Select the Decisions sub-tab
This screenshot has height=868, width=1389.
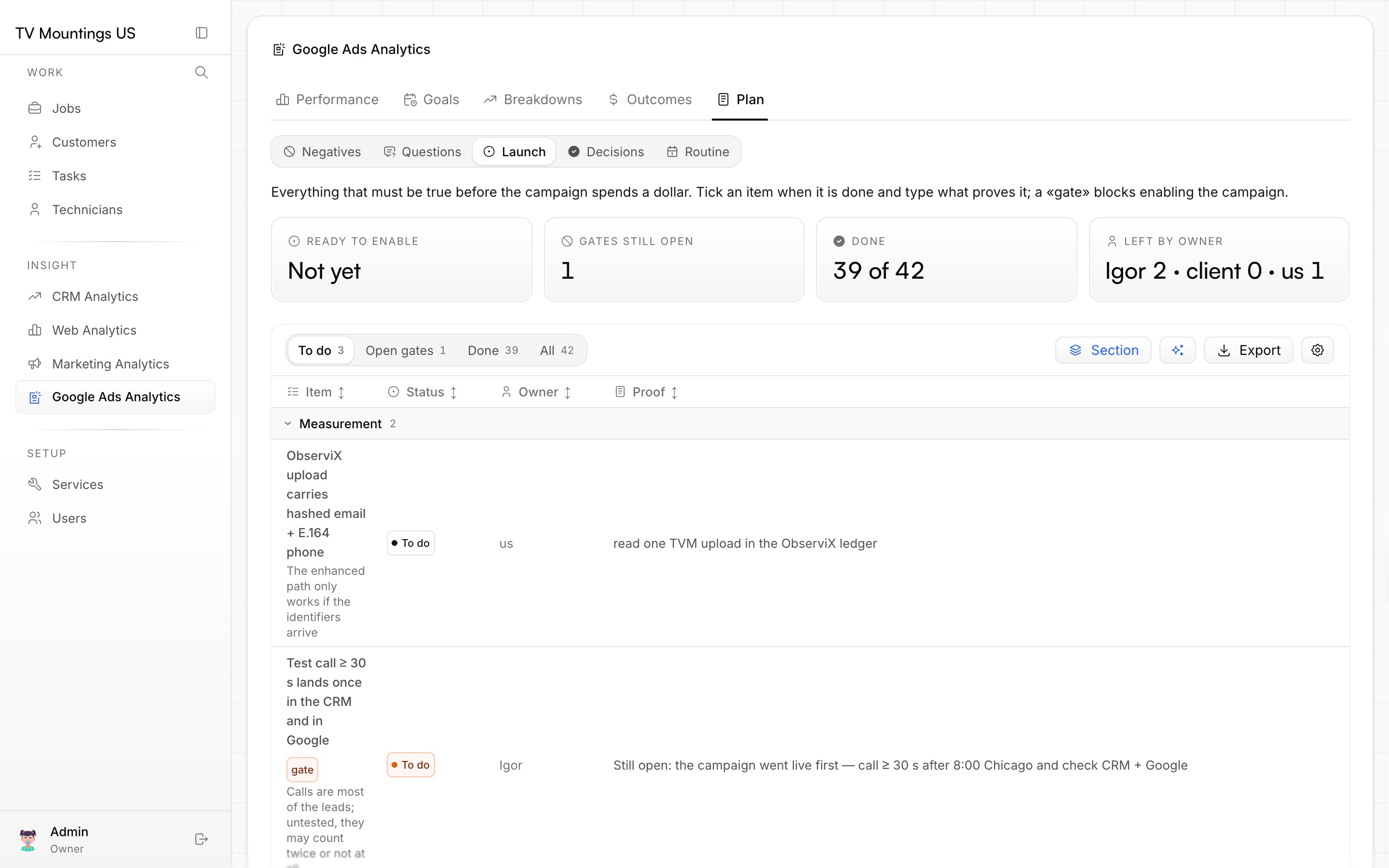tap(606, 152)
